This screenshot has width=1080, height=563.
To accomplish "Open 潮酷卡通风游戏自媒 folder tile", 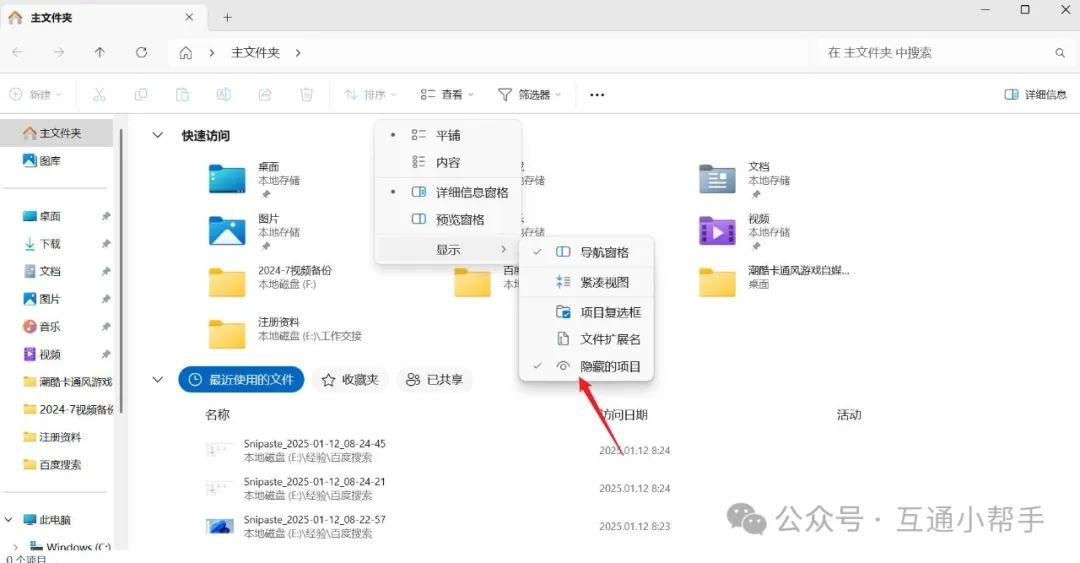I will pos(773,281).
